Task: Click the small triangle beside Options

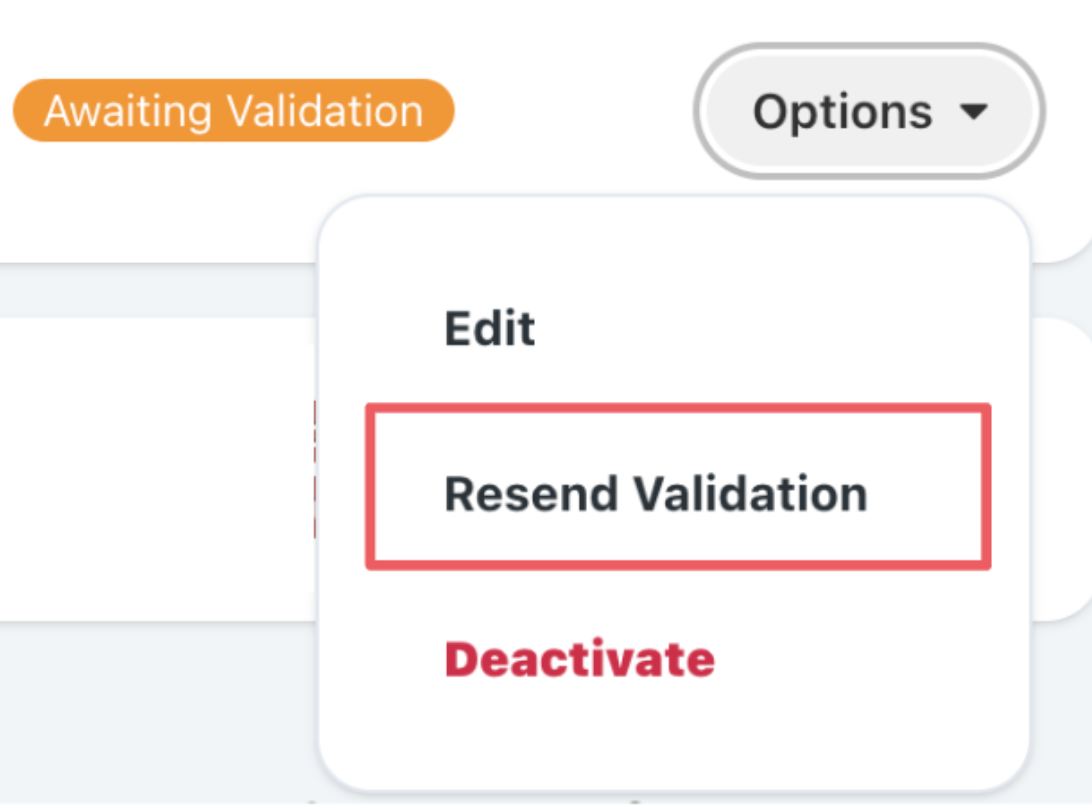Action: click(x=973, y=112)
